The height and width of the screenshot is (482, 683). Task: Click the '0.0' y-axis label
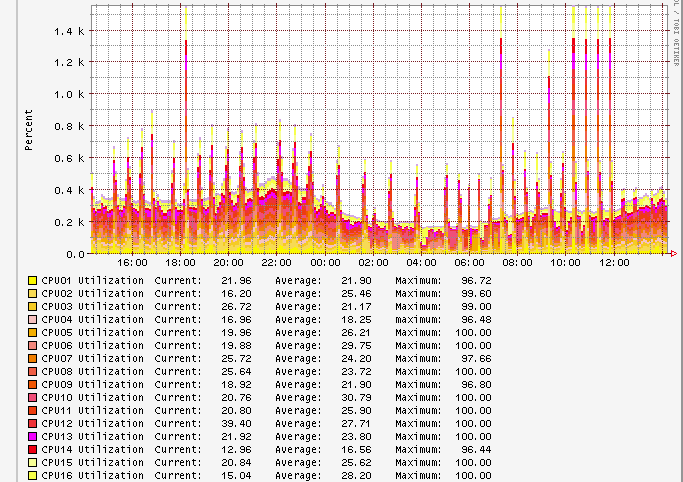pyautogui.click(x=75, y=254)
